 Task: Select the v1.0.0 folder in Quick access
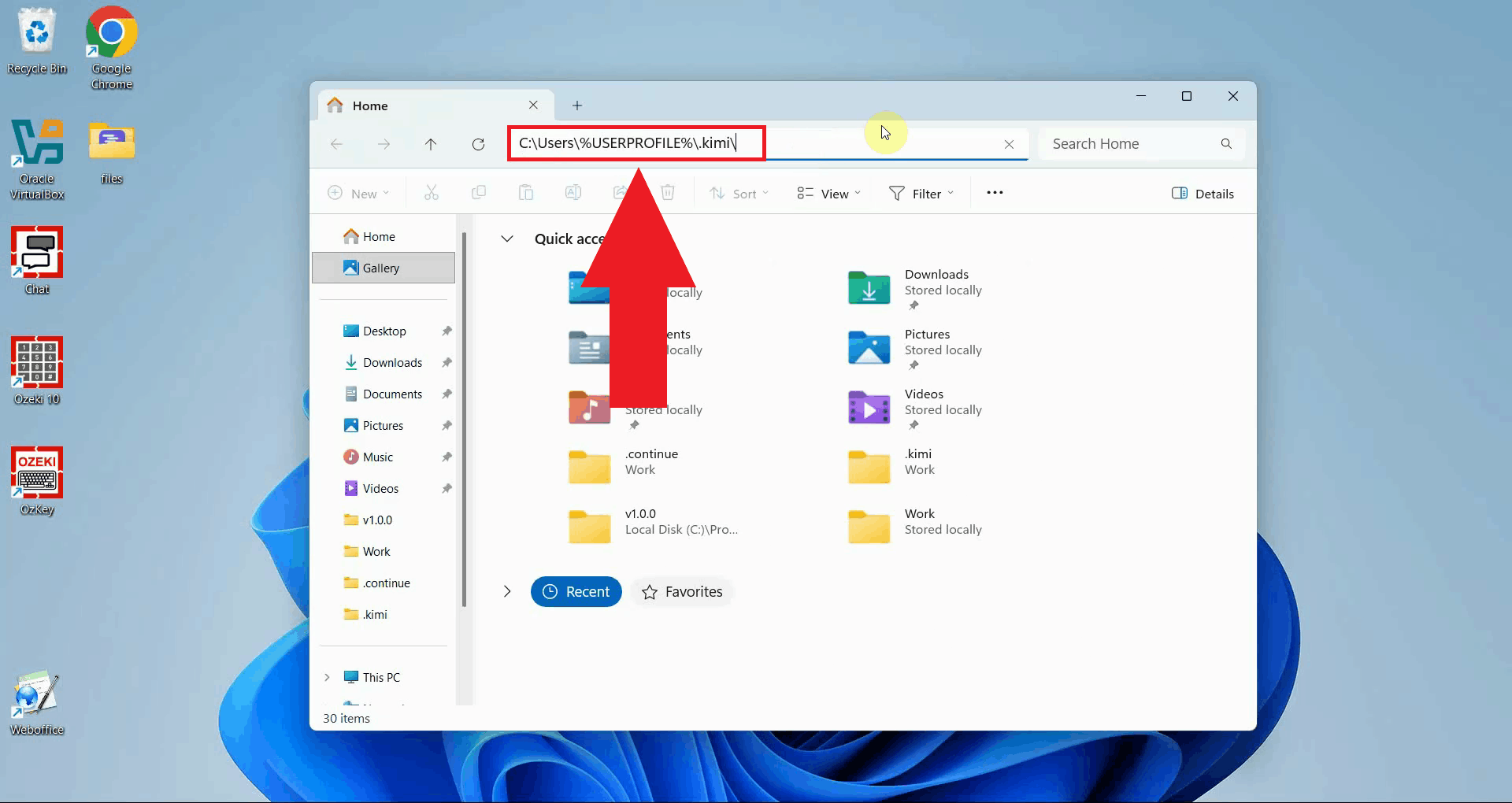pos(654,526)
